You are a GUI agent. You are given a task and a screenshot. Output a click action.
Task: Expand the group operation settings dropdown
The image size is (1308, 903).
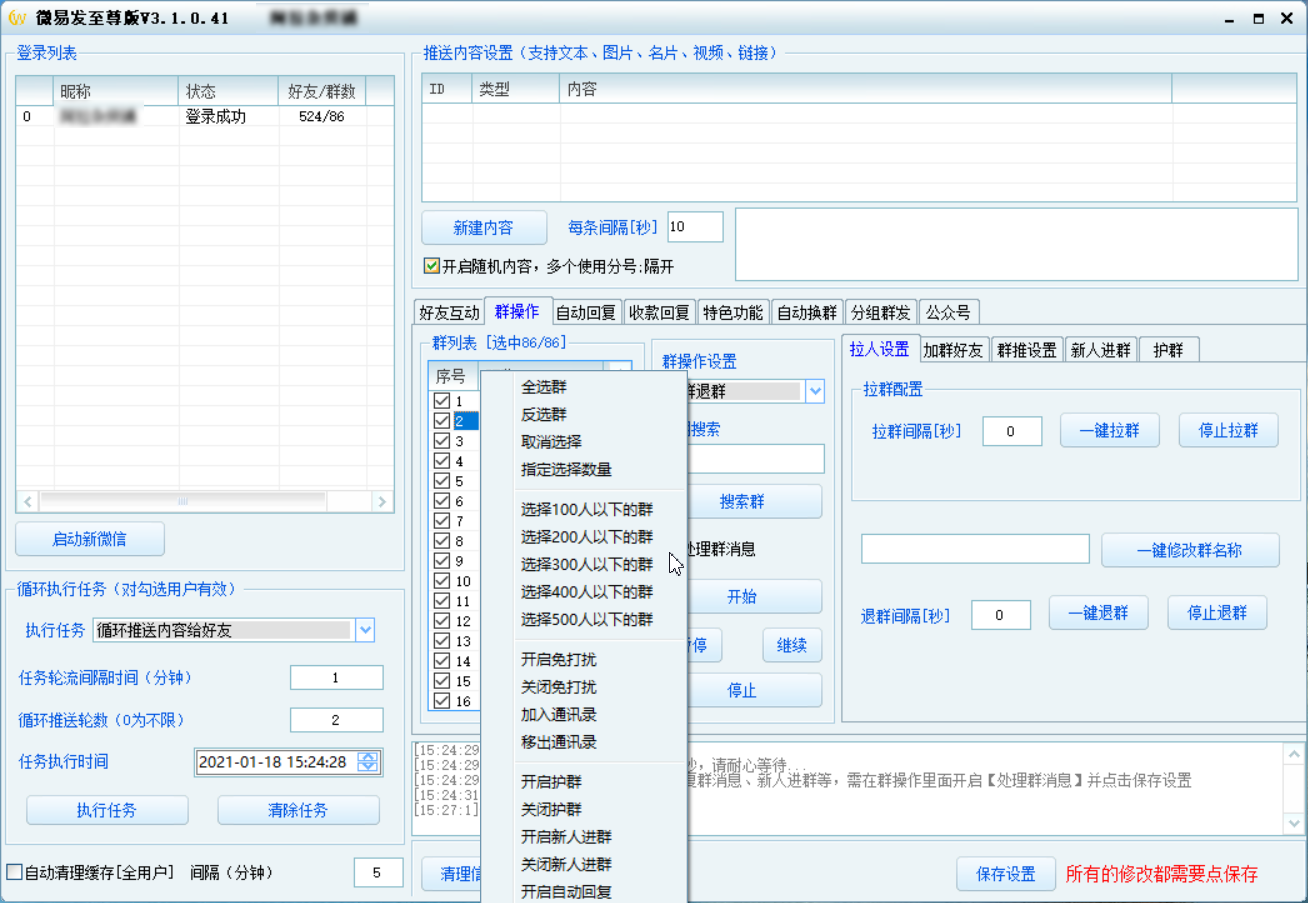815,392
